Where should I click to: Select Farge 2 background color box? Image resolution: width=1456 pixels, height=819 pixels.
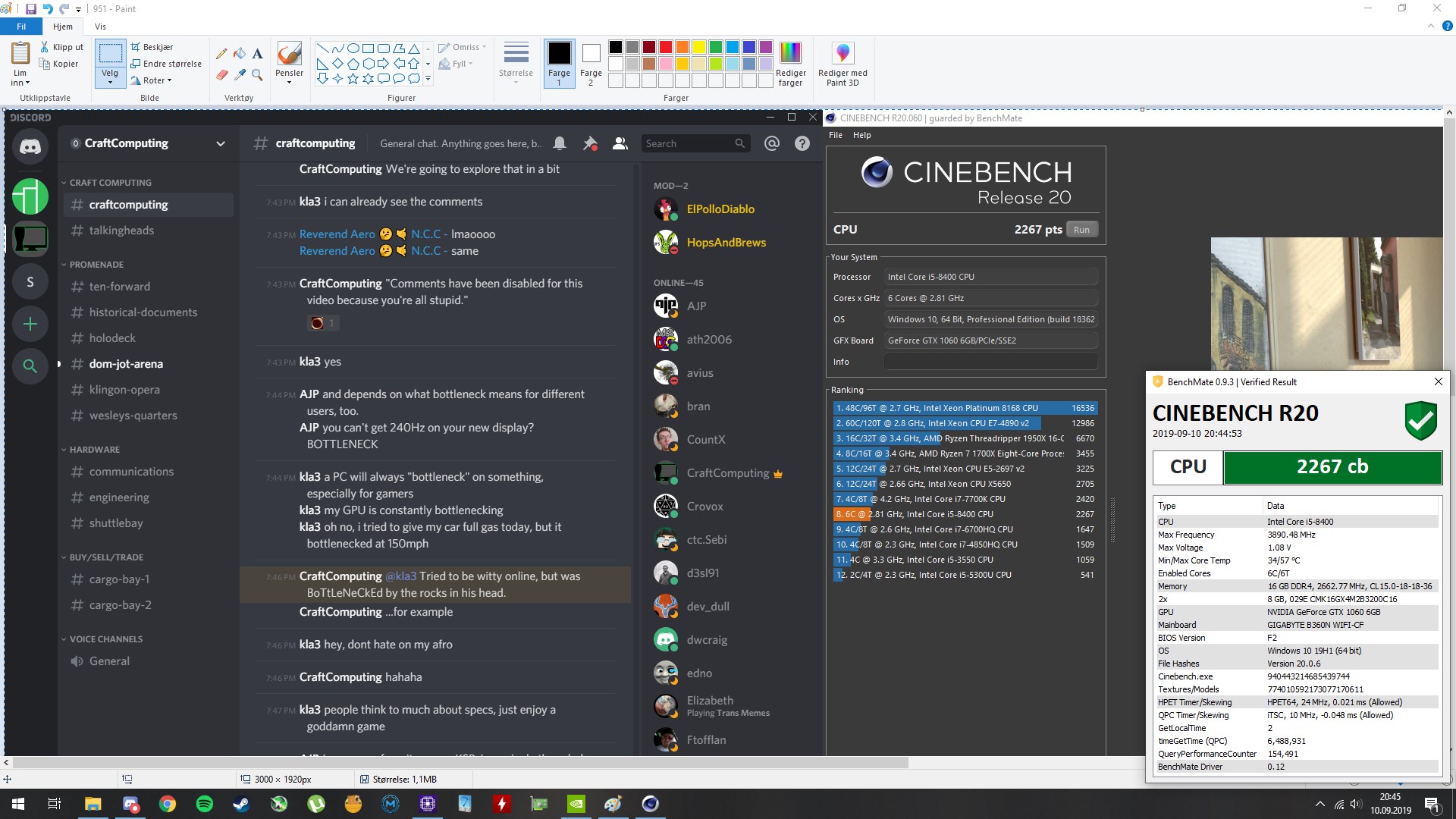coord(591,63)
